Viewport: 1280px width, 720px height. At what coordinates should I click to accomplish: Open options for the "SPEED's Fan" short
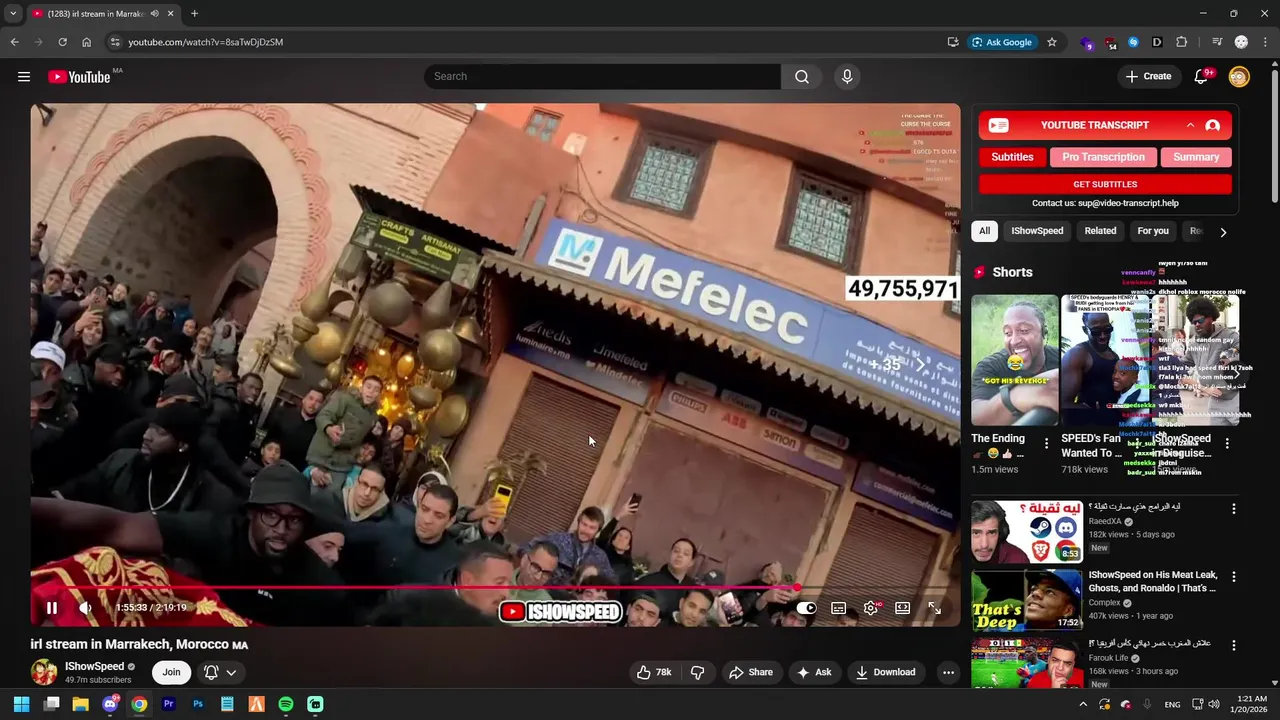1137,443
